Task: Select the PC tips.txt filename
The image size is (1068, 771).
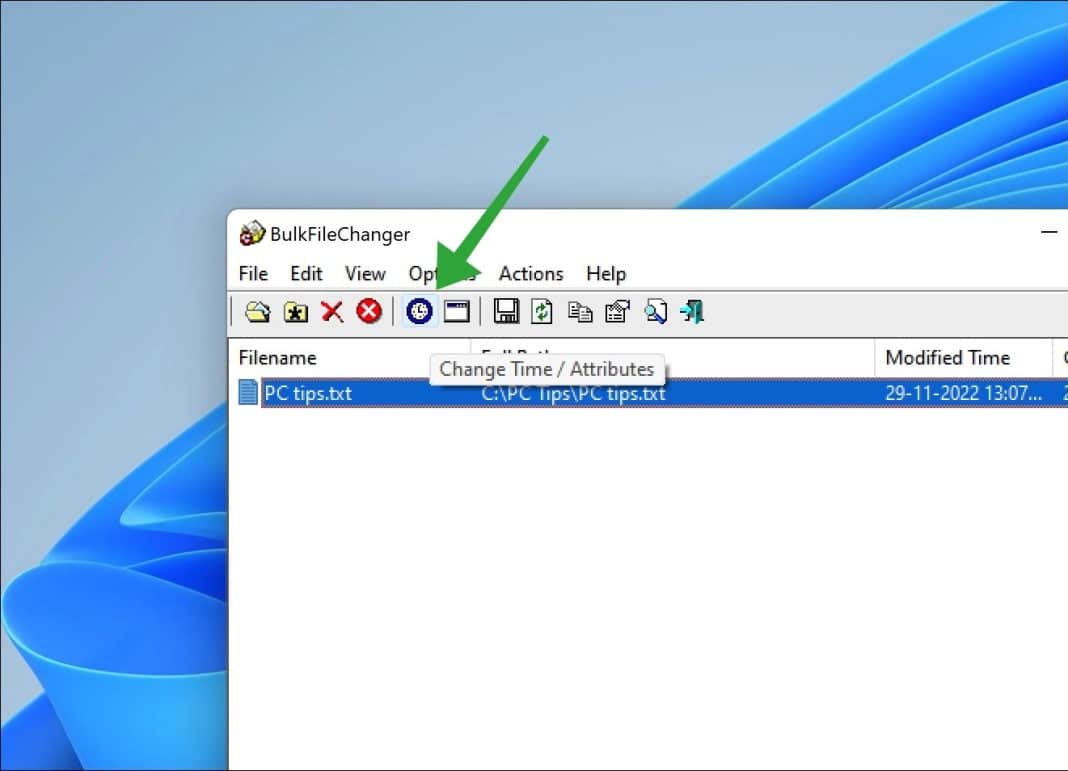Action: [308, 393]
